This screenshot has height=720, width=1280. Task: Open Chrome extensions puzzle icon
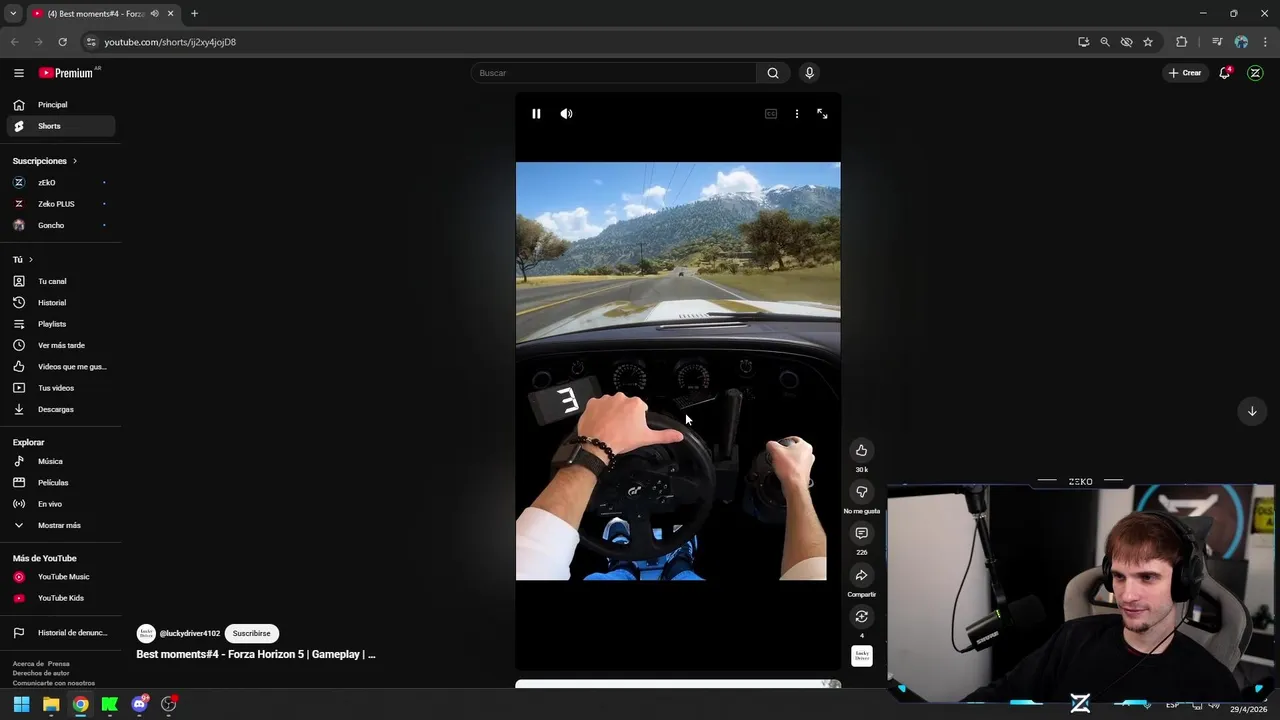pos(1182,42)
